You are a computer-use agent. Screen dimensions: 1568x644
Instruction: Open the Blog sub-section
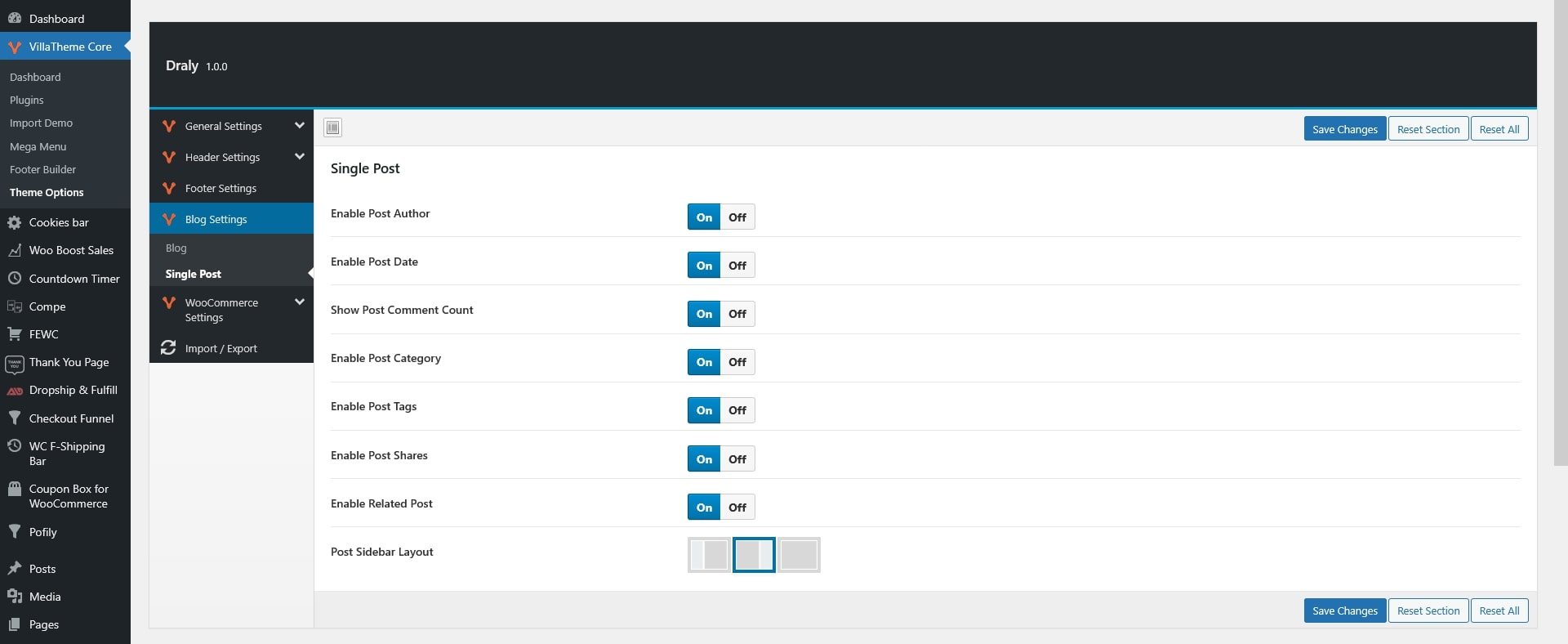tap(176, 248)
